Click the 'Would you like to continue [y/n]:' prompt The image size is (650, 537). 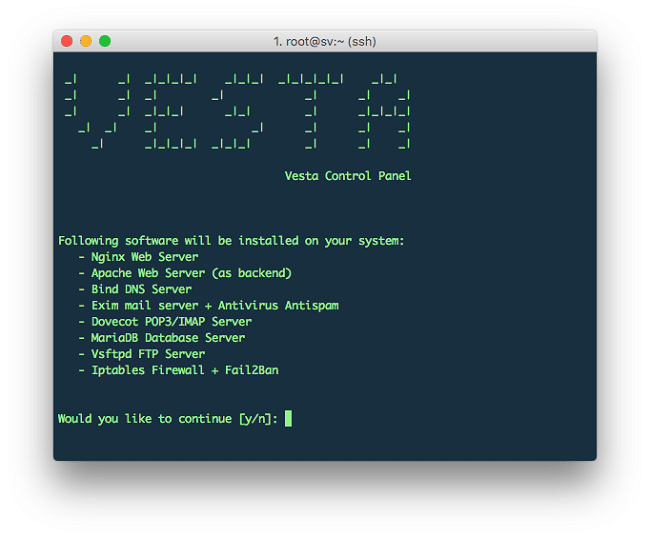(x=168, y=419)
